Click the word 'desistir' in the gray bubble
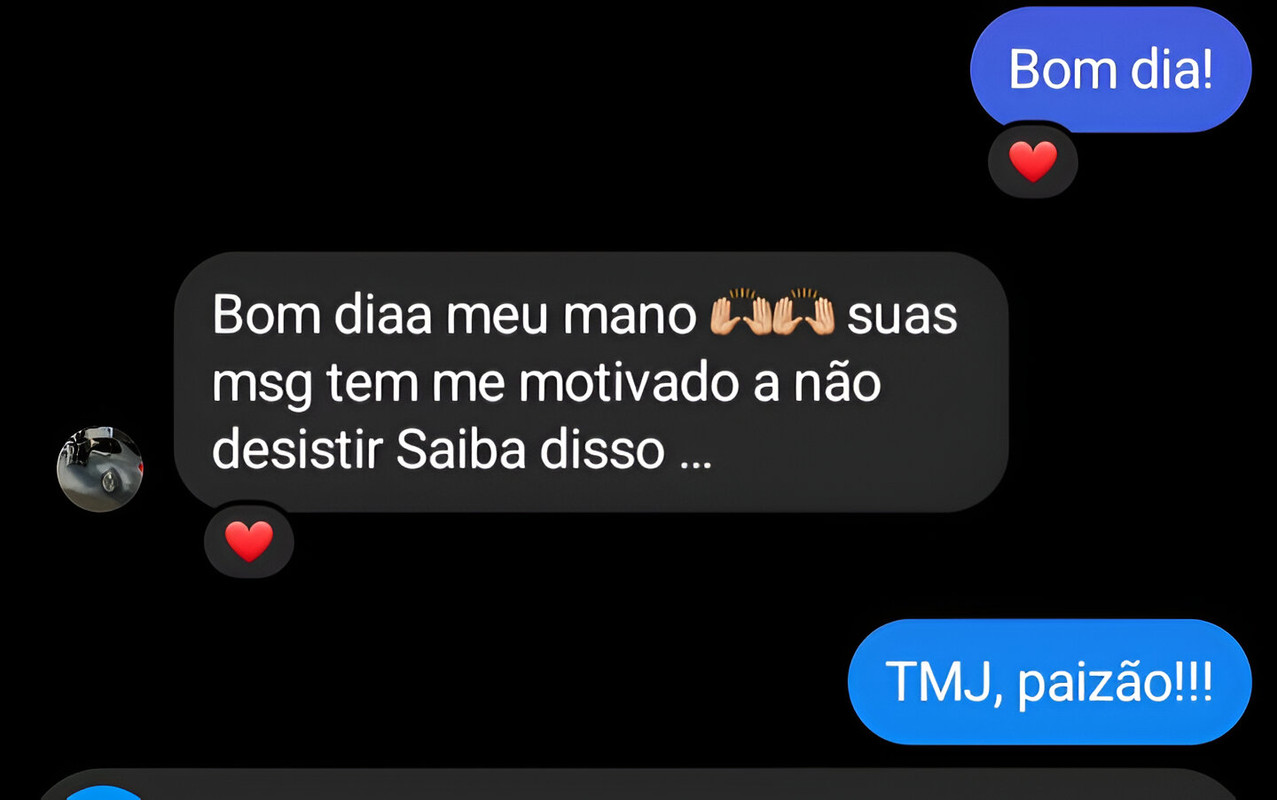Screen dimensions: 1277x800 [297, 451]
